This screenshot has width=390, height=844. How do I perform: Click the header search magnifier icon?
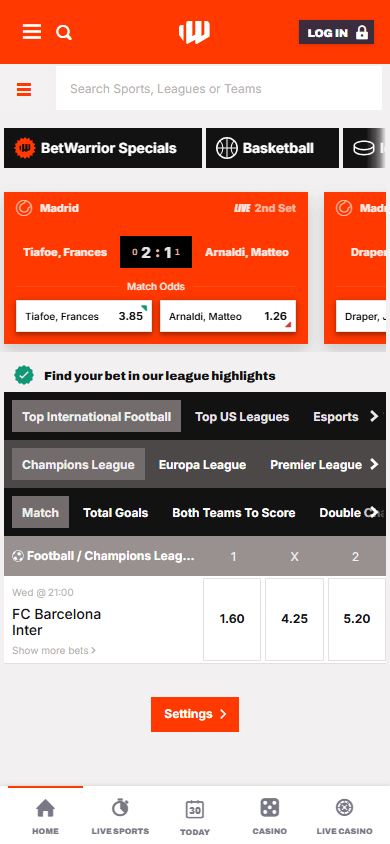(64, 33)
